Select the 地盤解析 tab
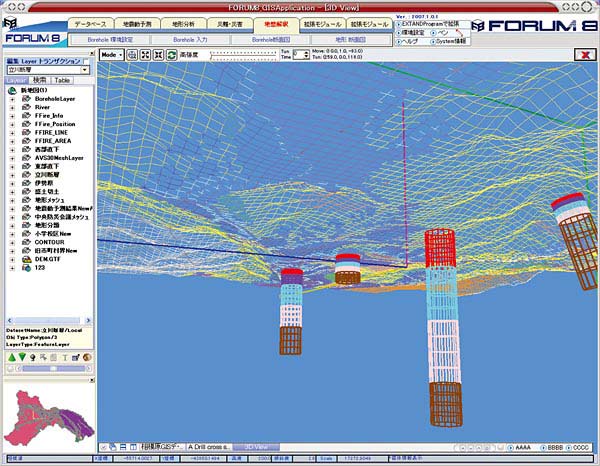The width and height of the screenshot is (600, 466). pos(276,24)
